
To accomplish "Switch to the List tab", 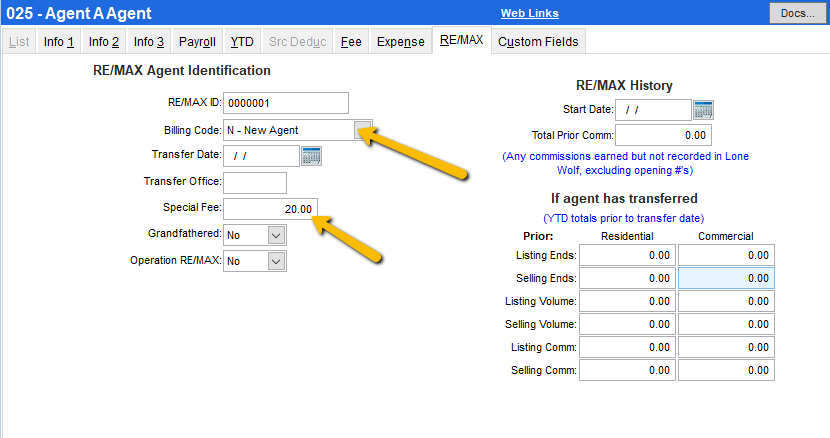I will (19, 41).
